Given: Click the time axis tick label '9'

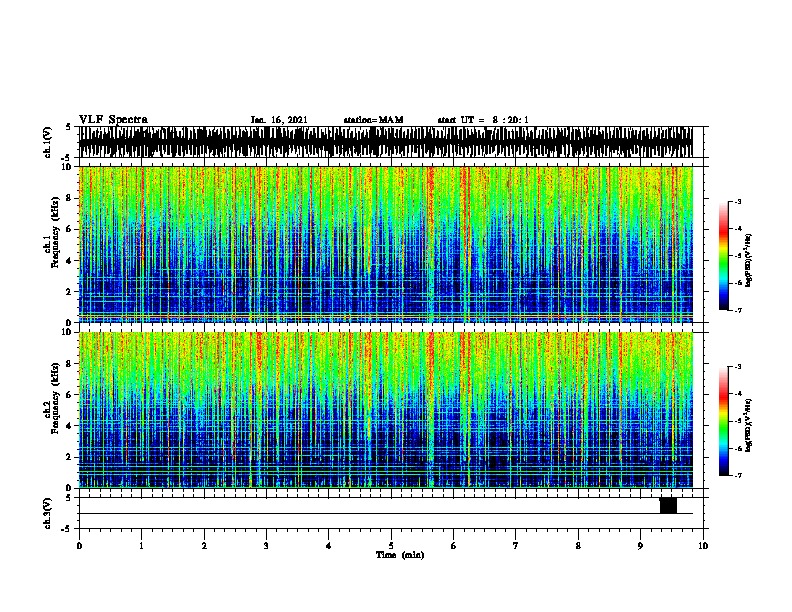Looking at the screenshot, I should (640, 546).
